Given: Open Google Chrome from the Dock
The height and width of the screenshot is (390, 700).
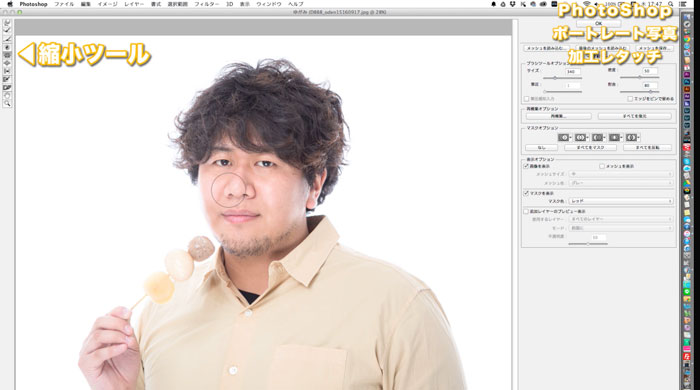Looking at the screenshot, I should tap(687, 39).
